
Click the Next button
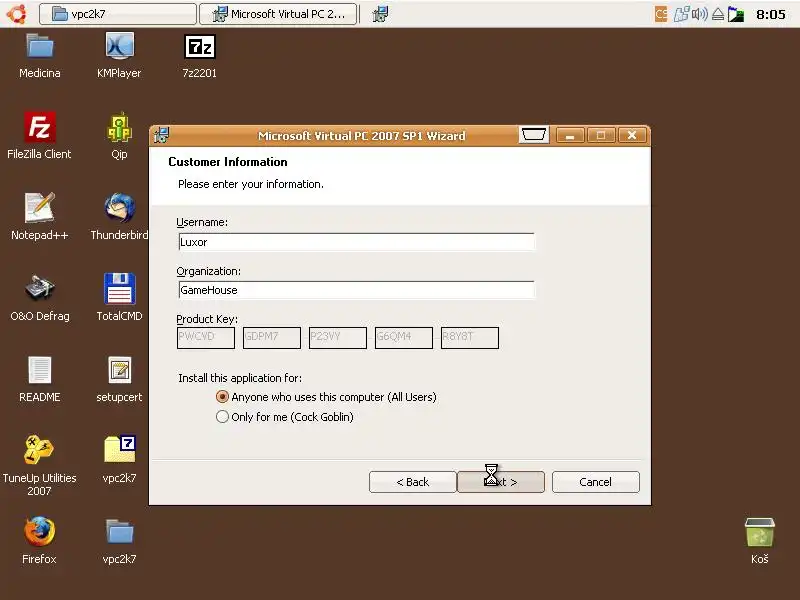tap(501, 482)
